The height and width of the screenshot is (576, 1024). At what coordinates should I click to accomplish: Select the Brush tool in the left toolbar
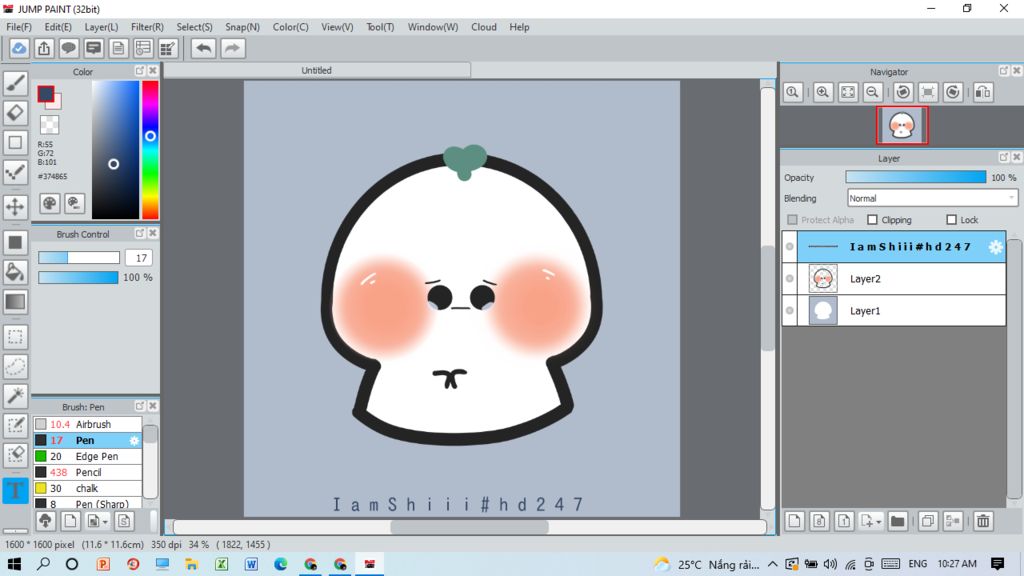coord(15,83)
